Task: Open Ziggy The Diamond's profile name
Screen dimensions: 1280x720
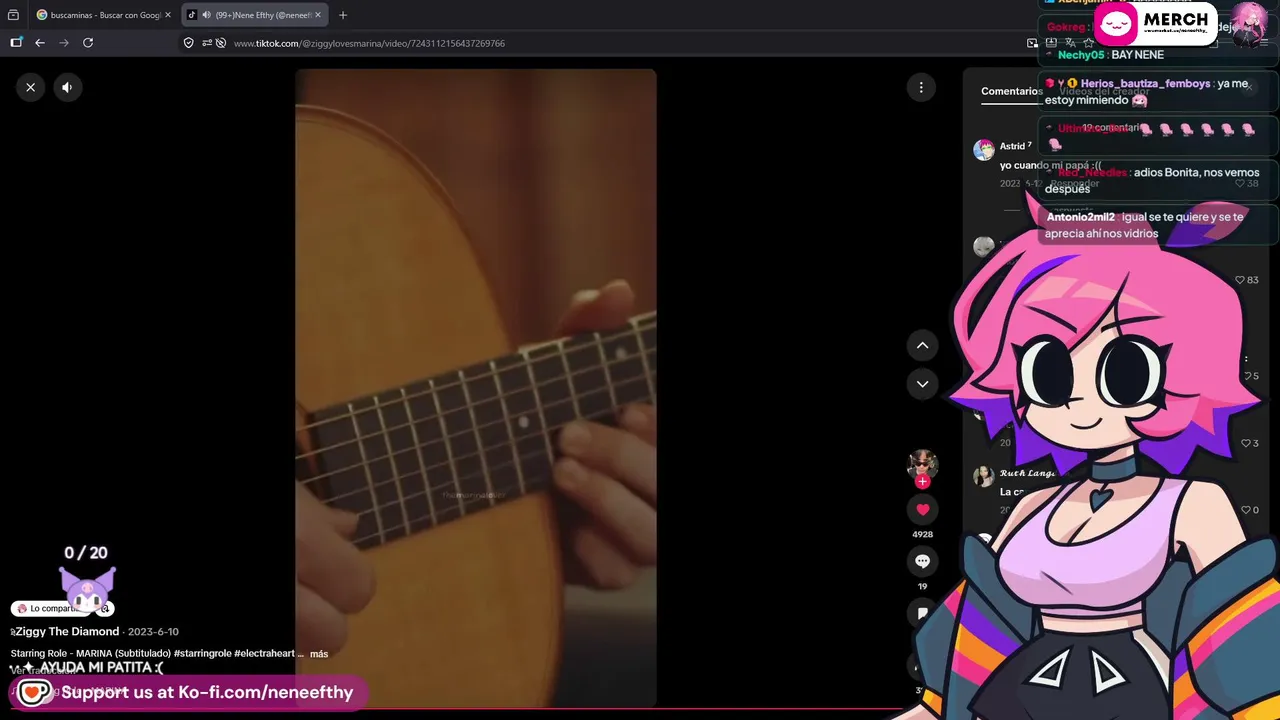Action: click(66, 632)
